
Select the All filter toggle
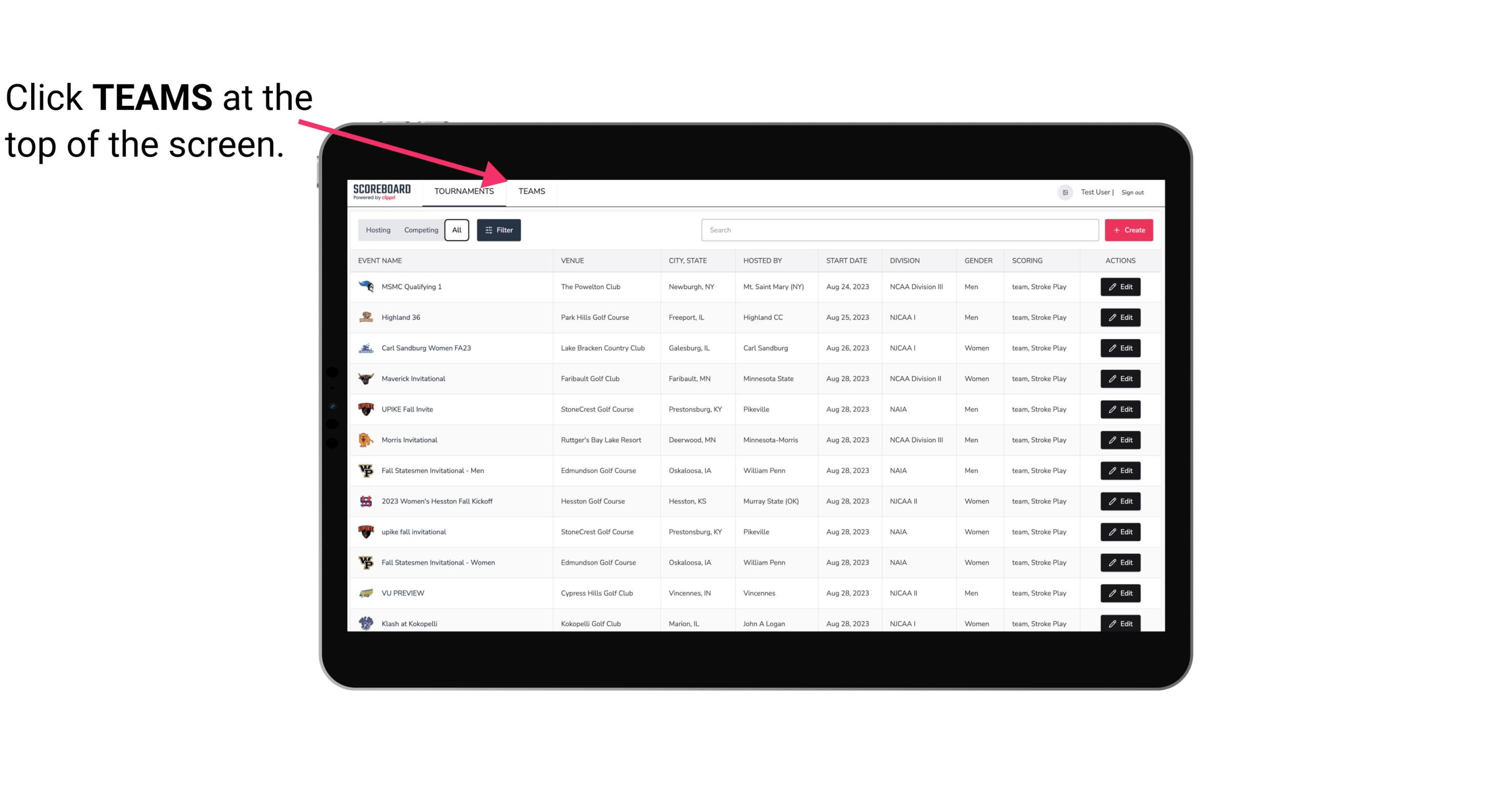click(x=456, y=230)
